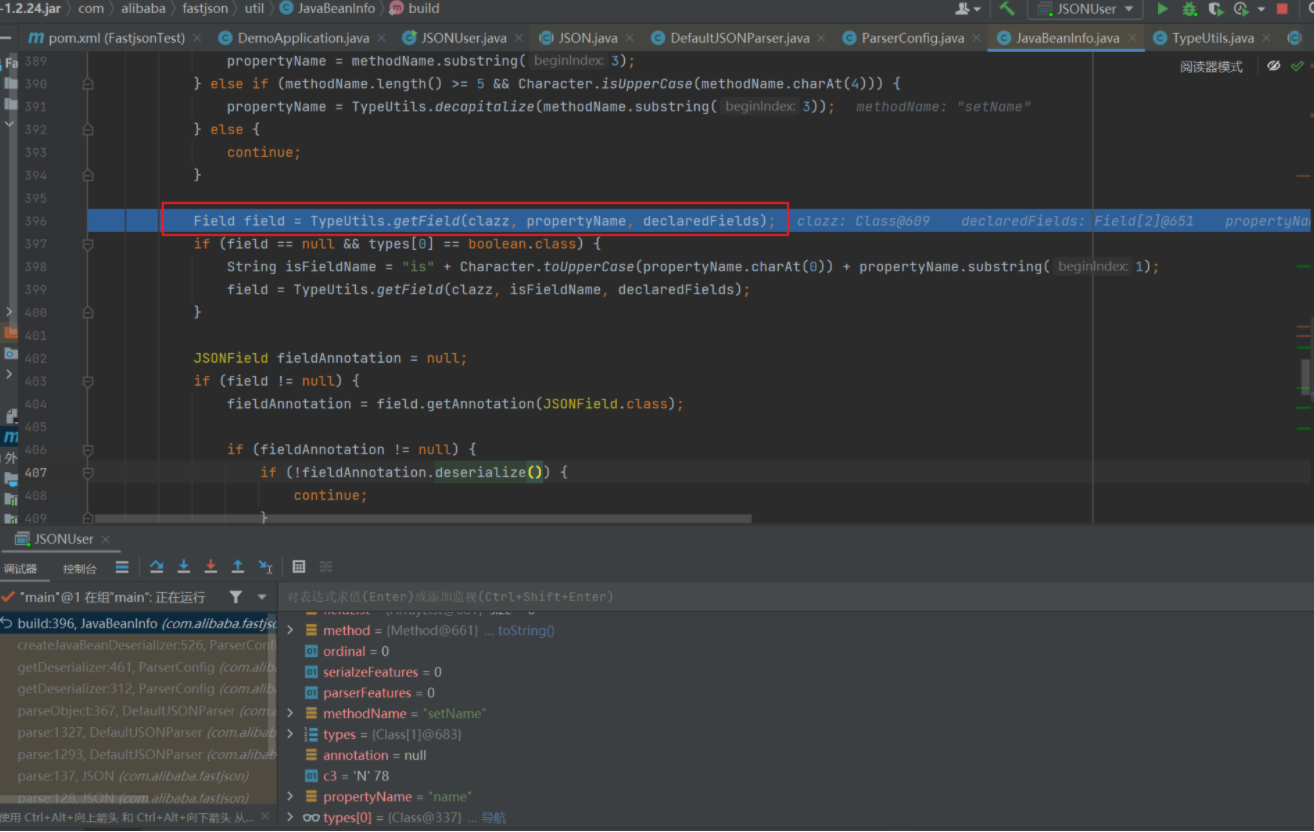1314x832 pixels.
Task: Expand the types[0] watch node
Action: [291, 817]
